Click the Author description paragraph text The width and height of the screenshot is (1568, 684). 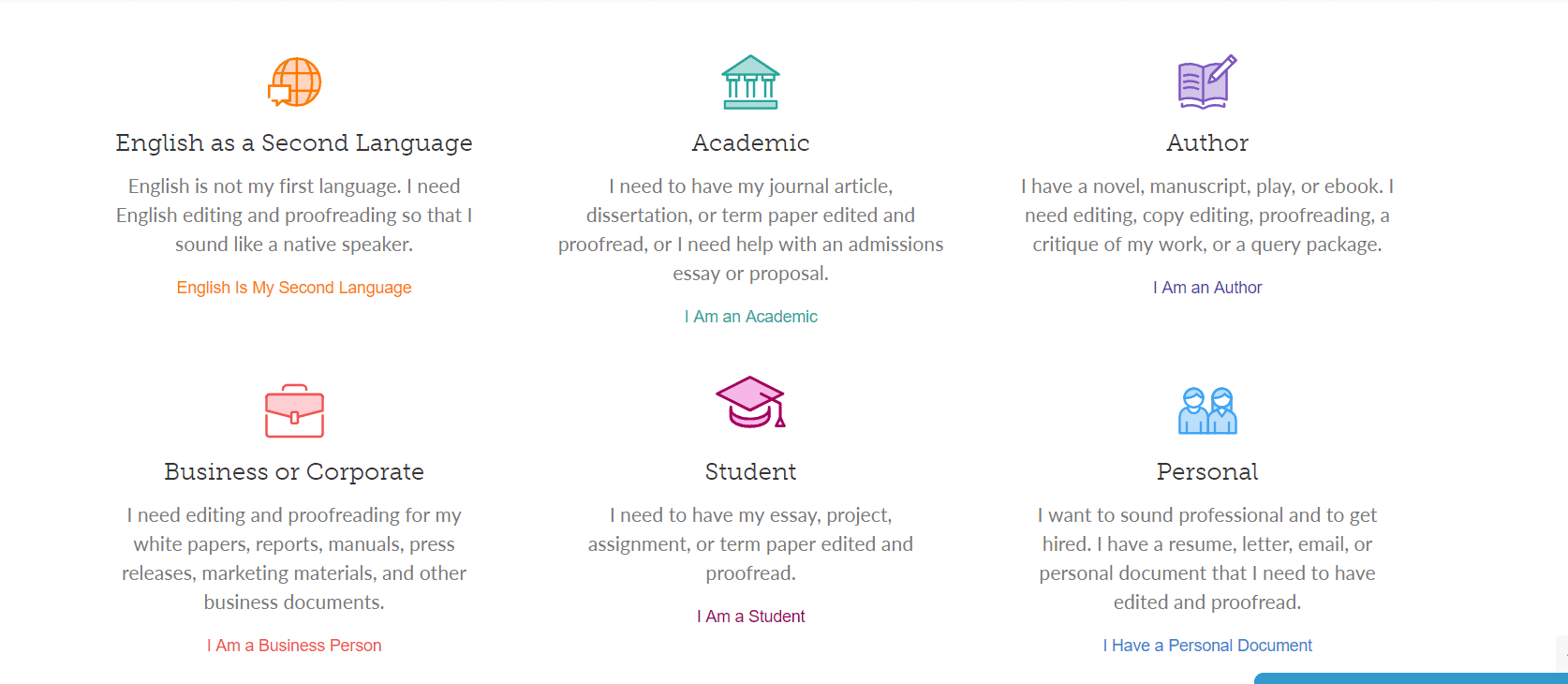[x=1207, y=216]
